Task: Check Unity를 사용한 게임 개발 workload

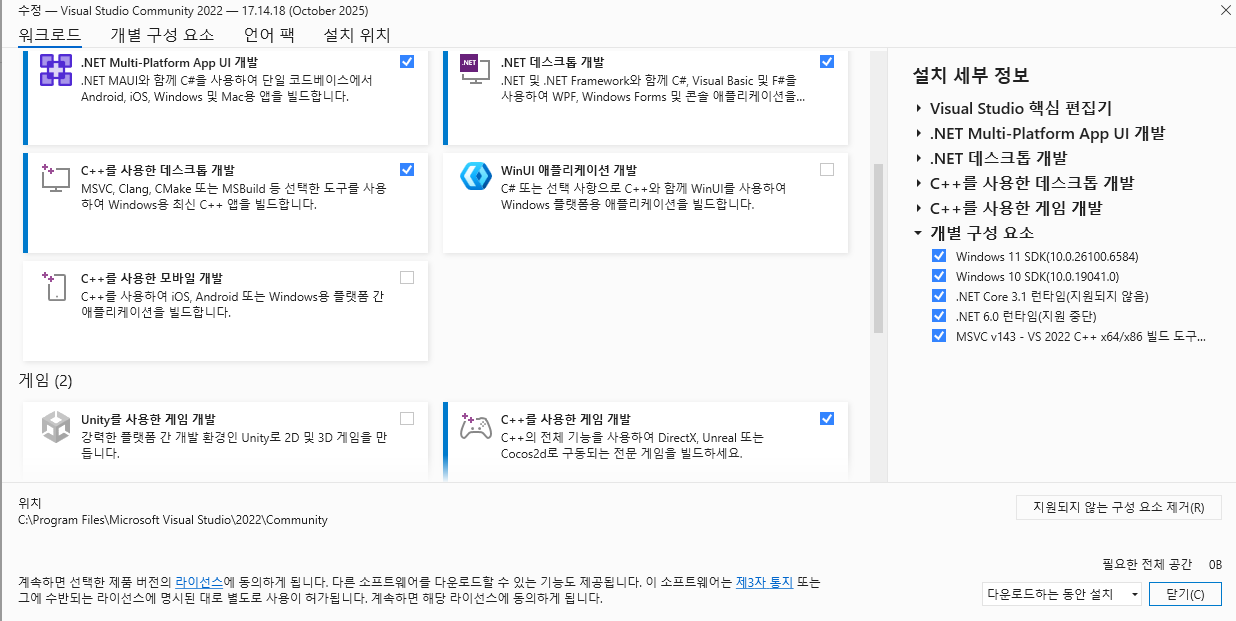Action: [x=407, y=418]
